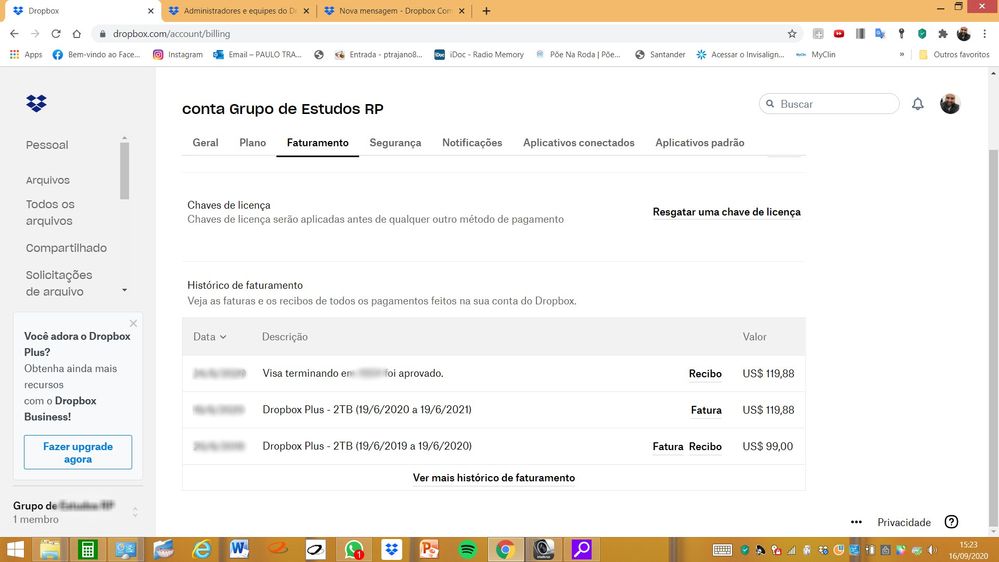Image resolution: width=999 pixels, height=562 pixels.
Task: Bookmark this page with star icon
Action: [x=792, y=33]
